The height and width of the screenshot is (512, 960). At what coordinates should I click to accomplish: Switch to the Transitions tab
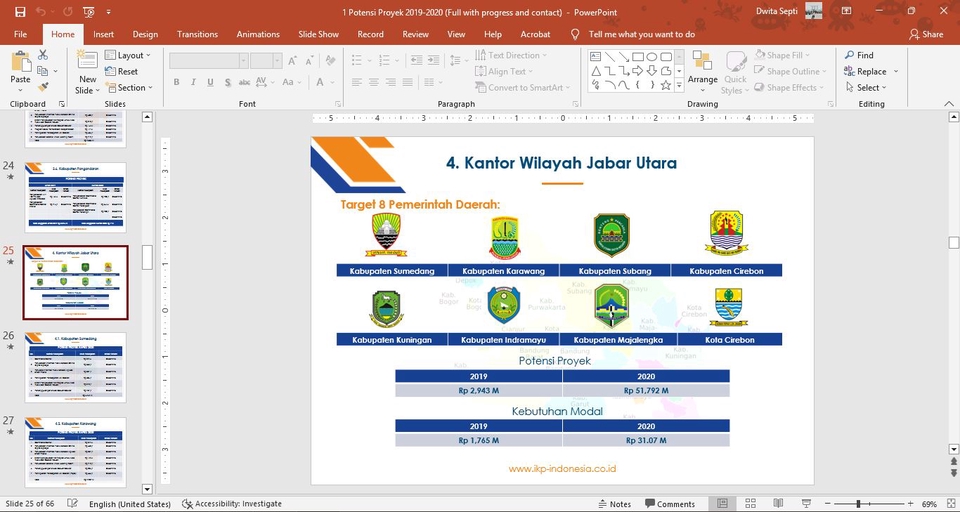[x=197, y=34]
